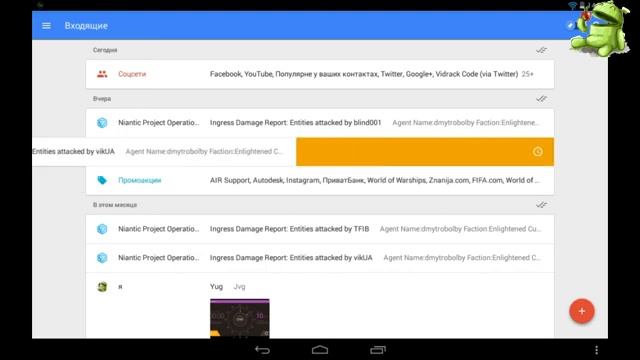Tap Niantic avatar on TFIB email
This screenshot has height=360, width=640.
pyautogui.click(x=102, y=229)
